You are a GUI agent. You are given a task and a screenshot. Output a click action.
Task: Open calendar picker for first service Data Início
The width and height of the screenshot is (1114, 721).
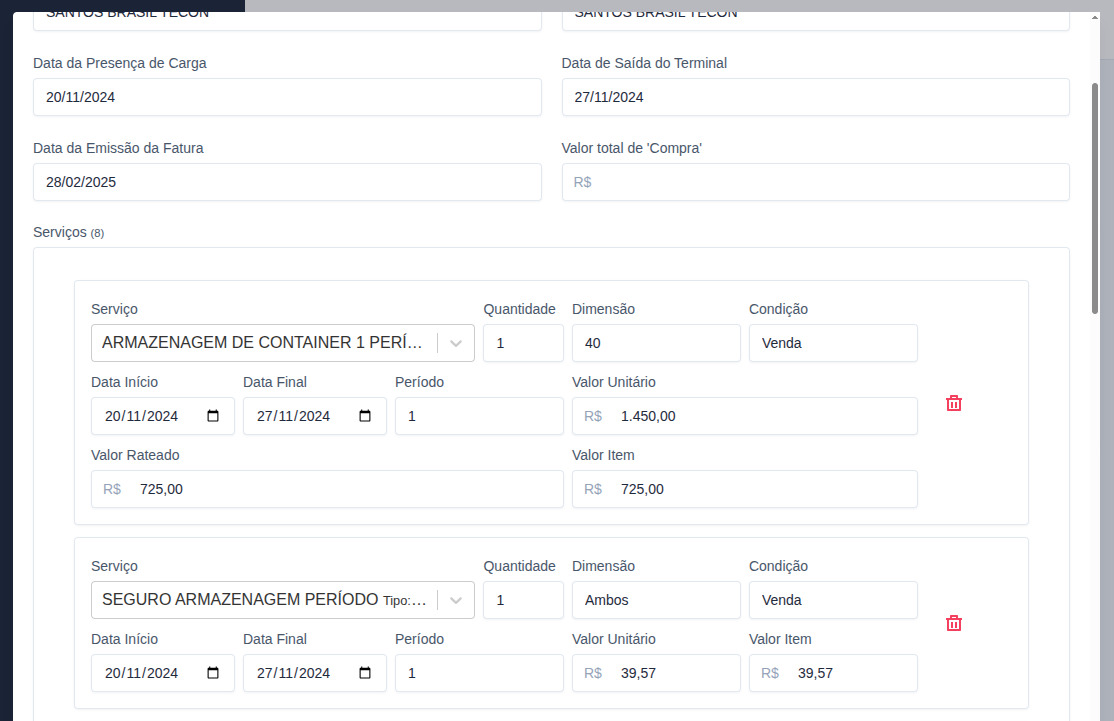click(x=212, y=416)
